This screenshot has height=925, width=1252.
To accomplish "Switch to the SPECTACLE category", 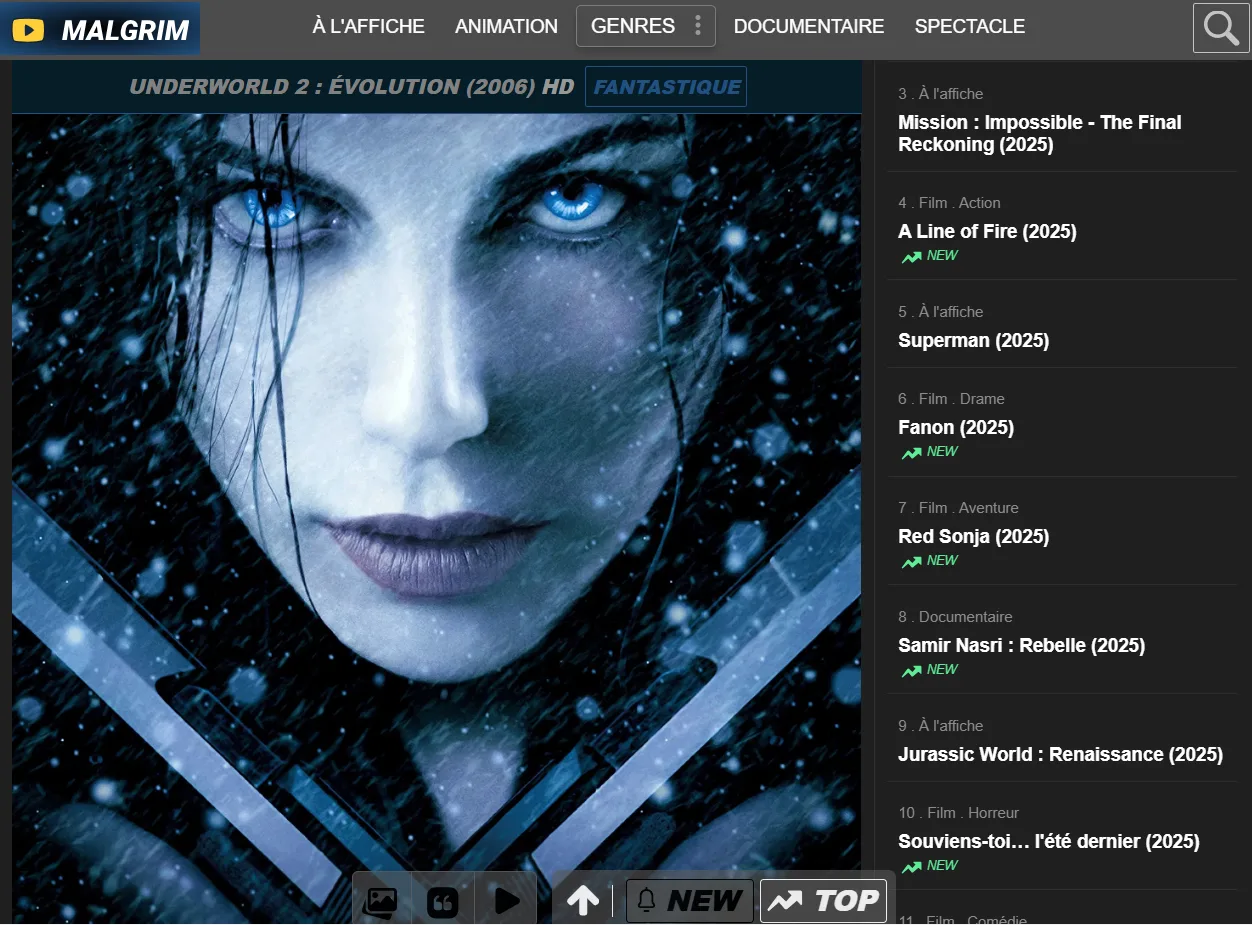I will (x=969, y=26).
